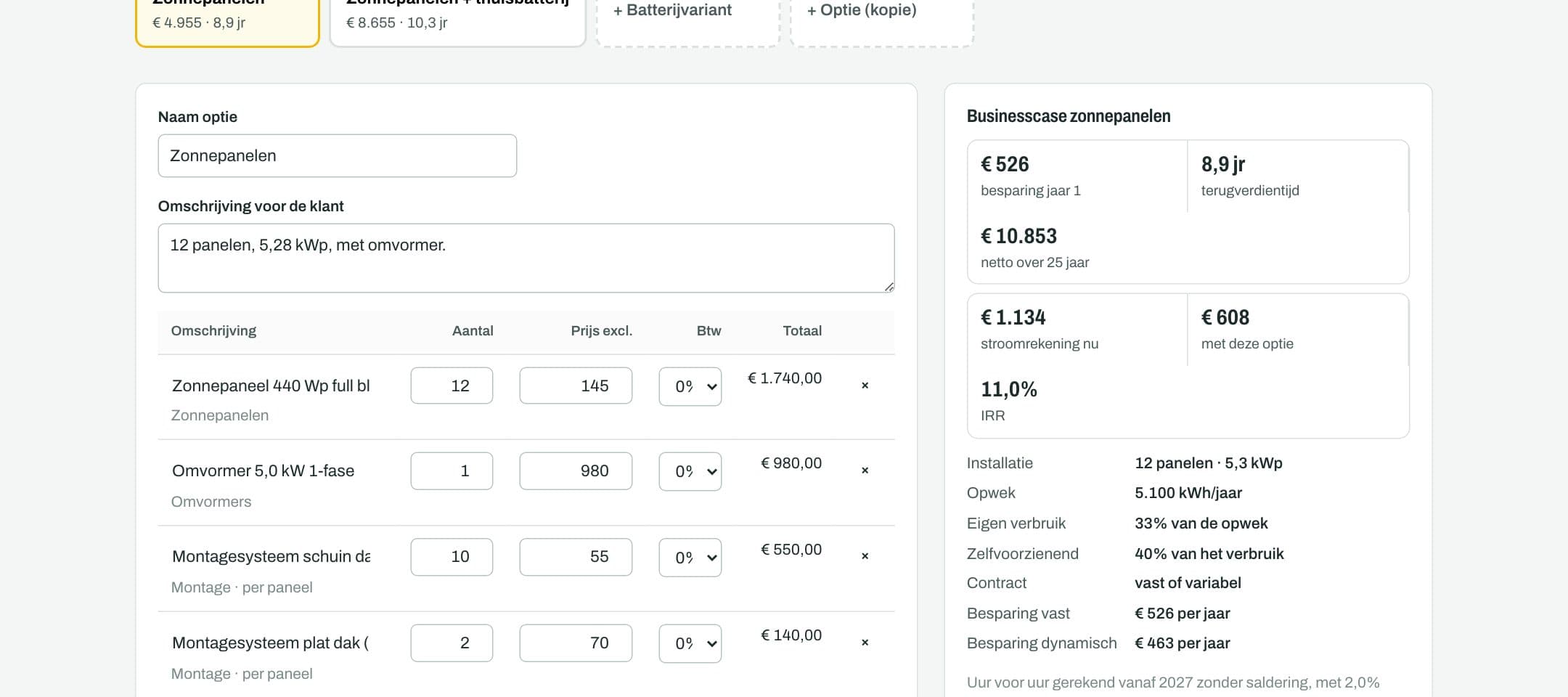
Task: Click the Totaal column header
Action: point(802,331)
